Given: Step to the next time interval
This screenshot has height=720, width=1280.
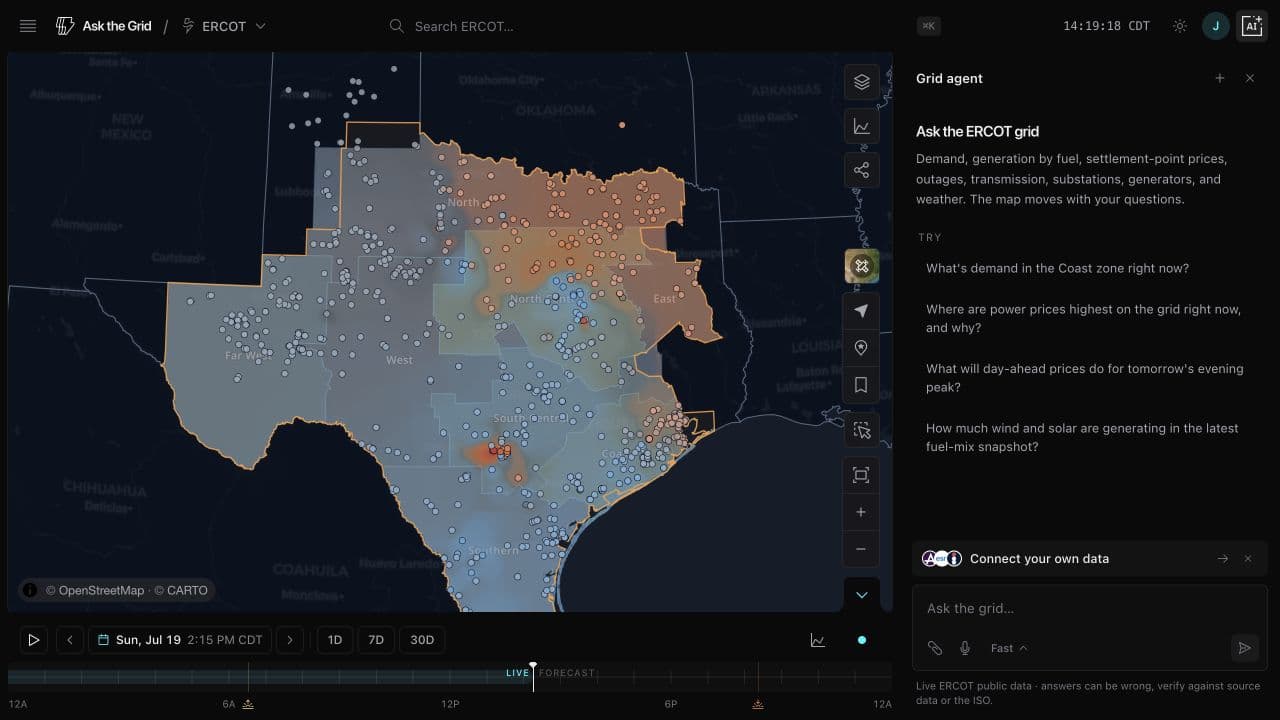Looking at the screenshot, I should tap(290, 640).
